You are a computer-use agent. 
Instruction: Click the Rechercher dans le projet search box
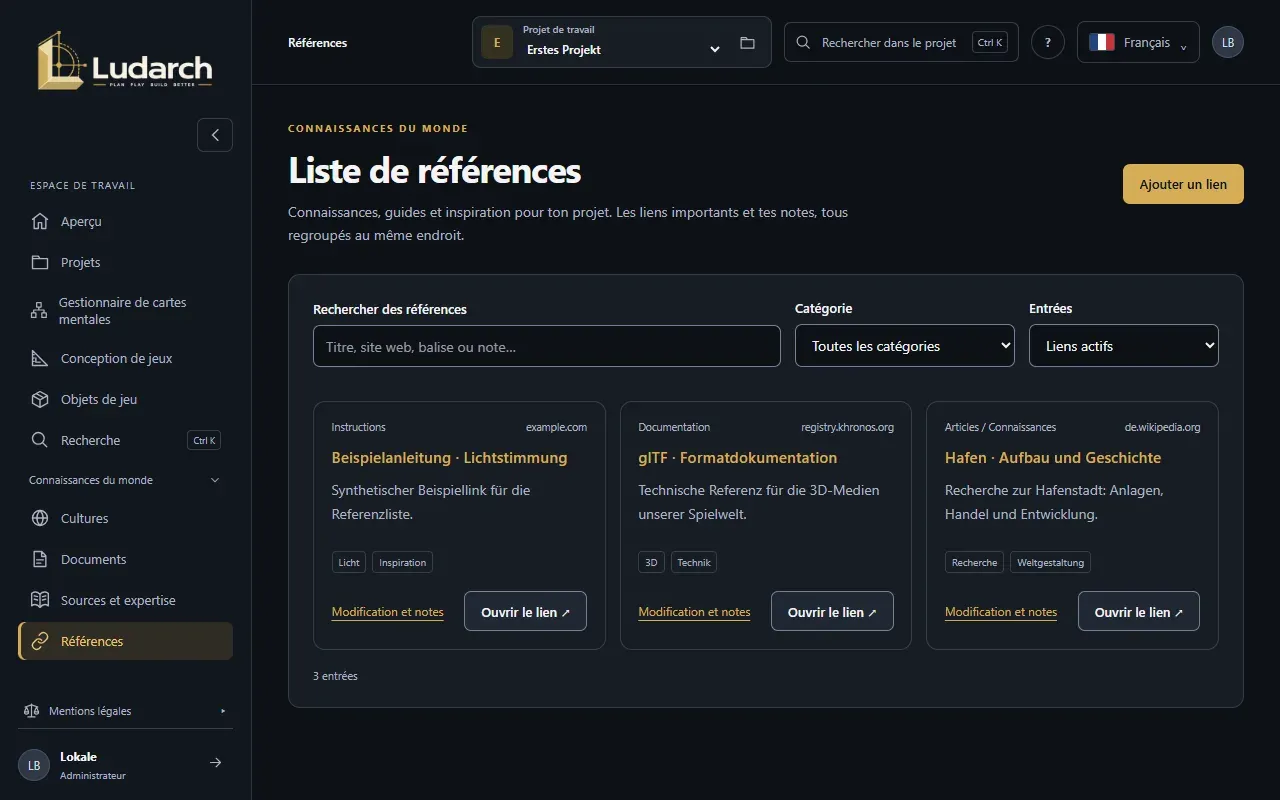point(901,42)
